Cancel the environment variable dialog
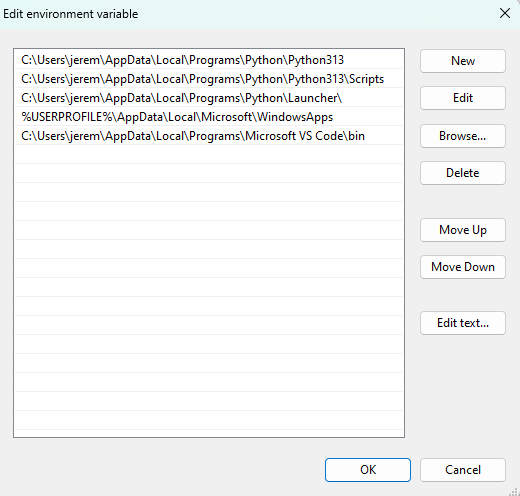Image resolution: width=520 pixels, height=496 pixels. (x=463, y=470)
